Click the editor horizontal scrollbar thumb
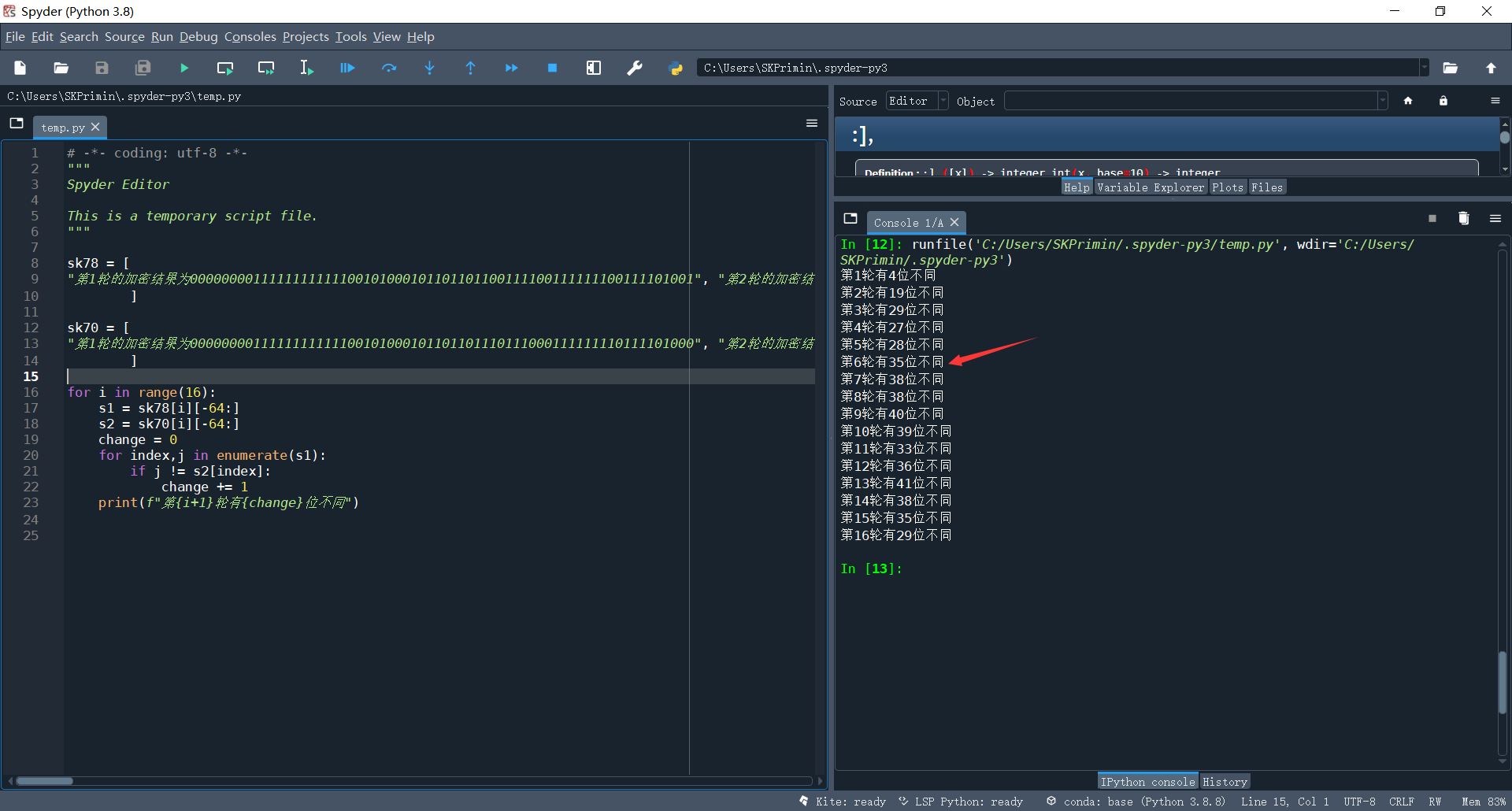The width and height of the screenshot is (1512, 811). [45, 781]
